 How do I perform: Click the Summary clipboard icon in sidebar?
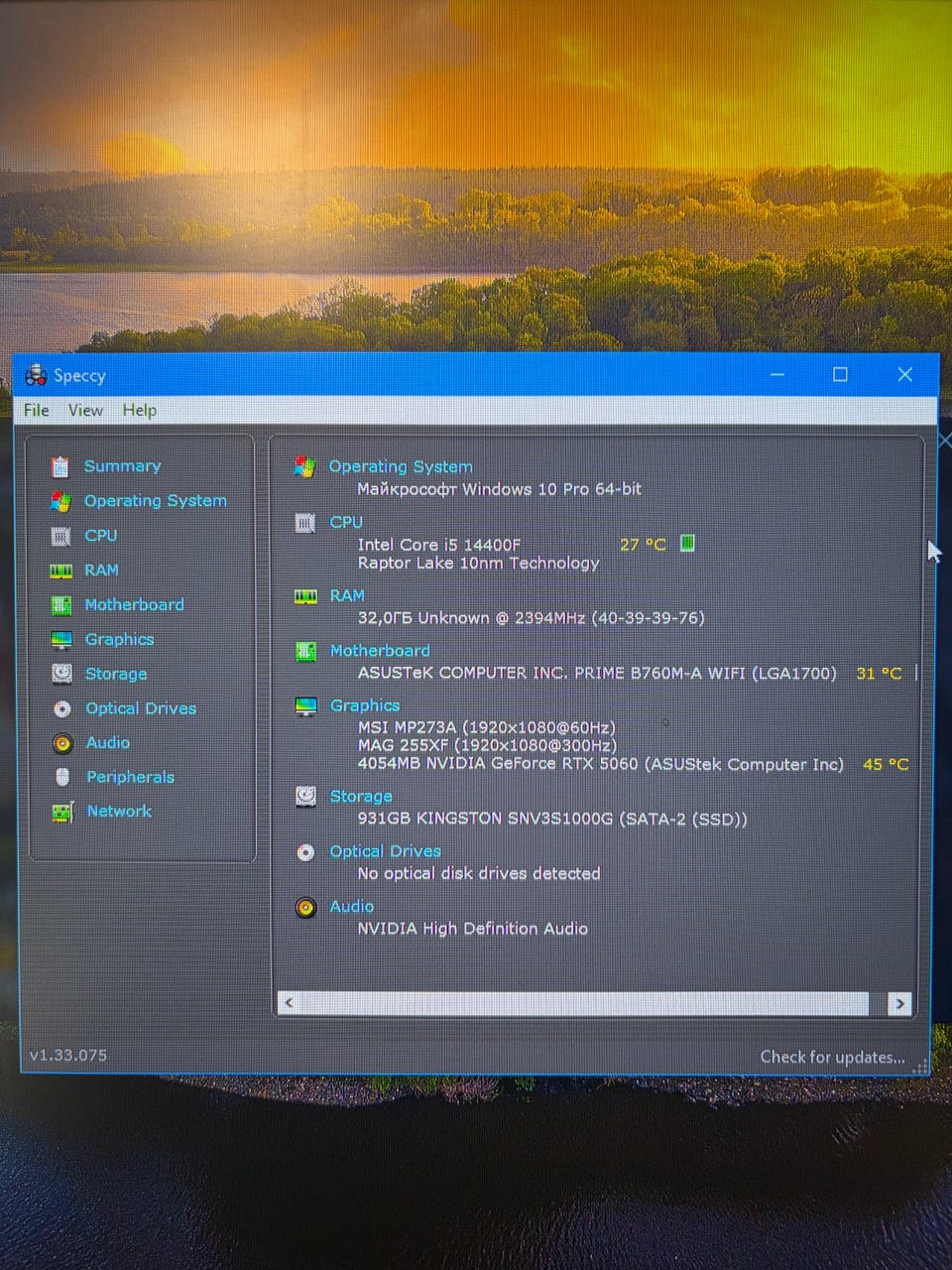click(60, 466)
